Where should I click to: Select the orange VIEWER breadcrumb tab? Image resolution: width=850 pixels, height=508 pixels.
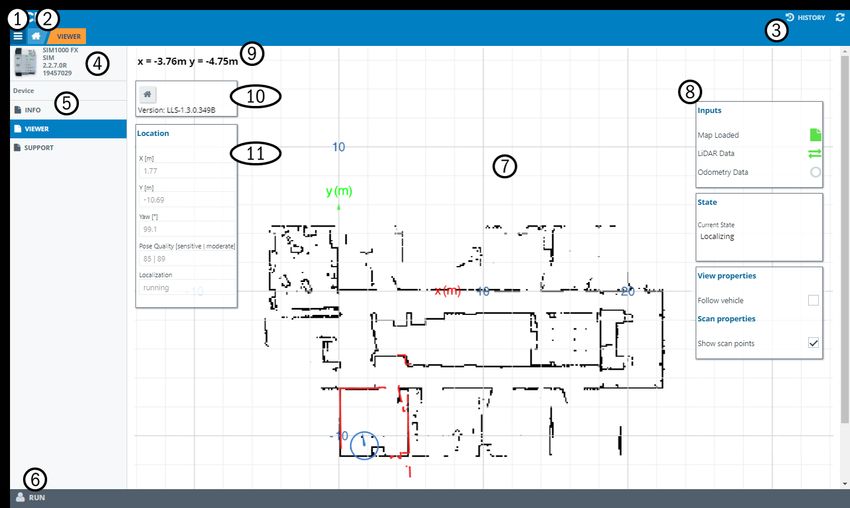[68, 36]
